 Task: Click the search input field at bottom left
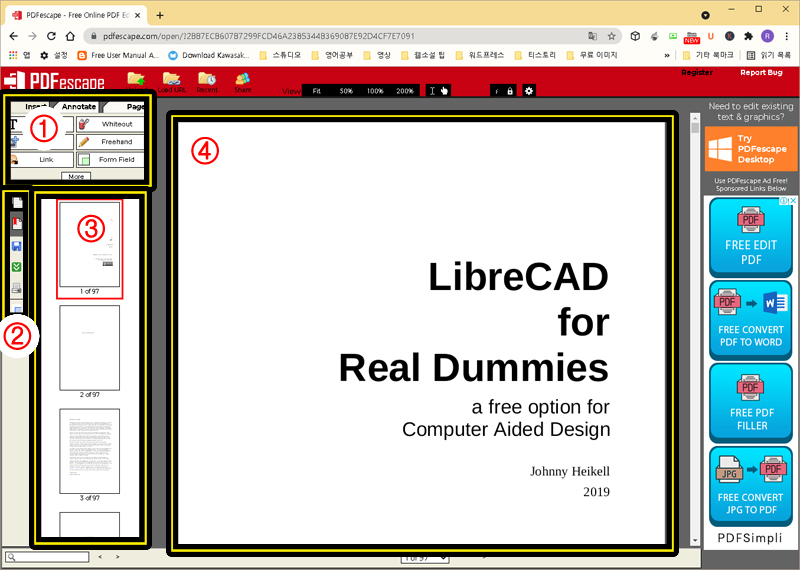coord(47,557)
